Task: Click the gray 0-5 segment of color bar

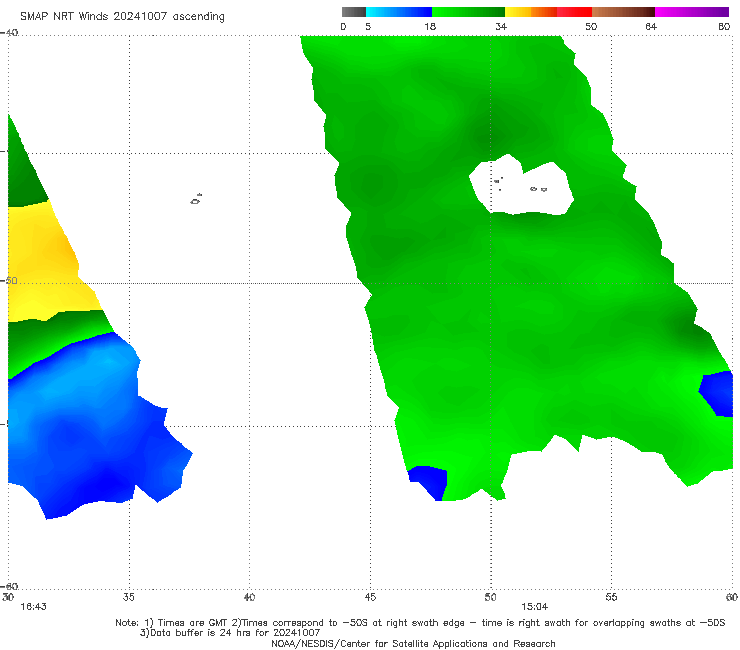Action: (x=354, y=12)
